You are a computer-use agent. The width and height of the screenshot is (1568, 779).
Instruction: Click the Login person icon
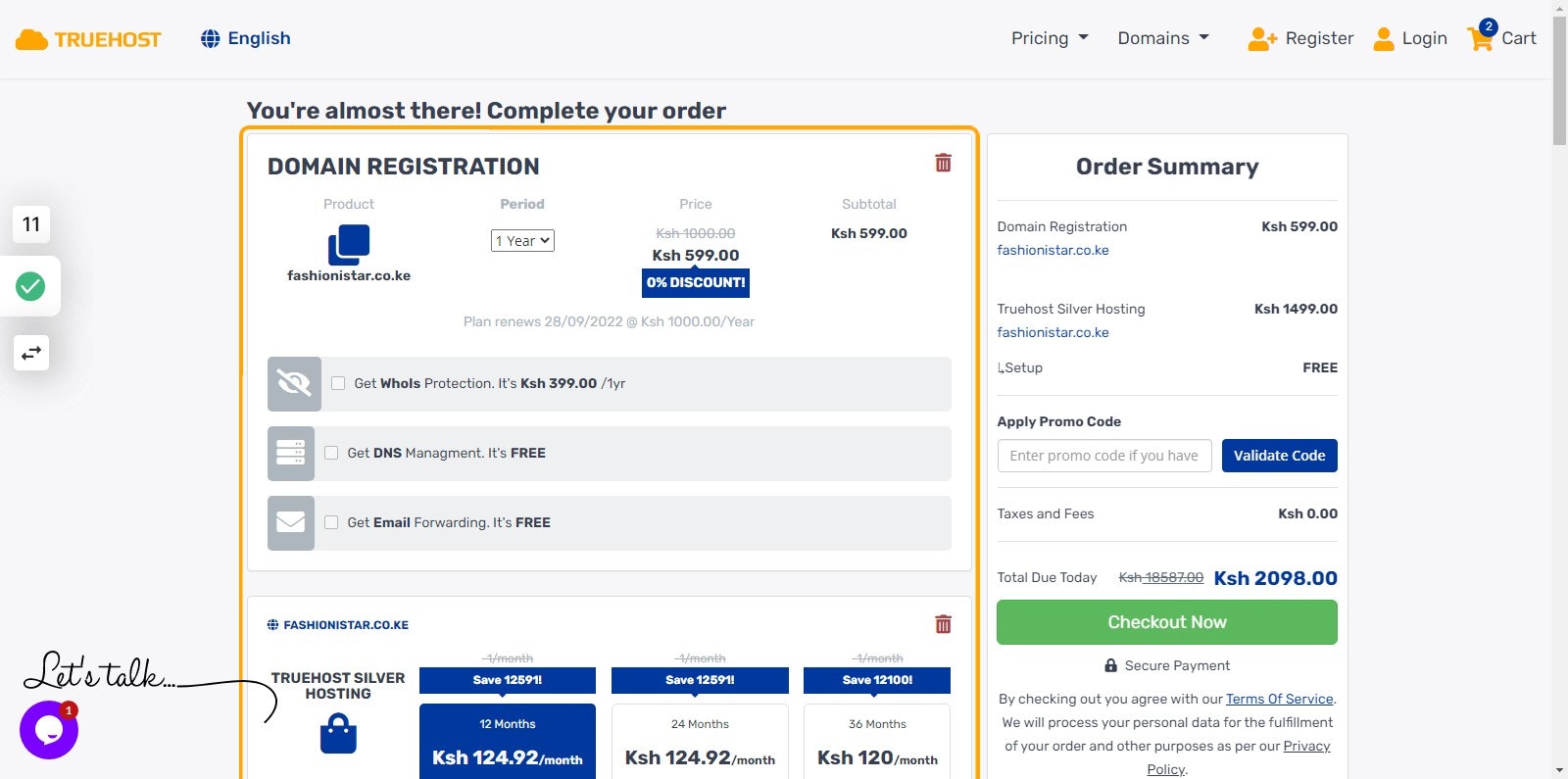(x=1384, y=39)
